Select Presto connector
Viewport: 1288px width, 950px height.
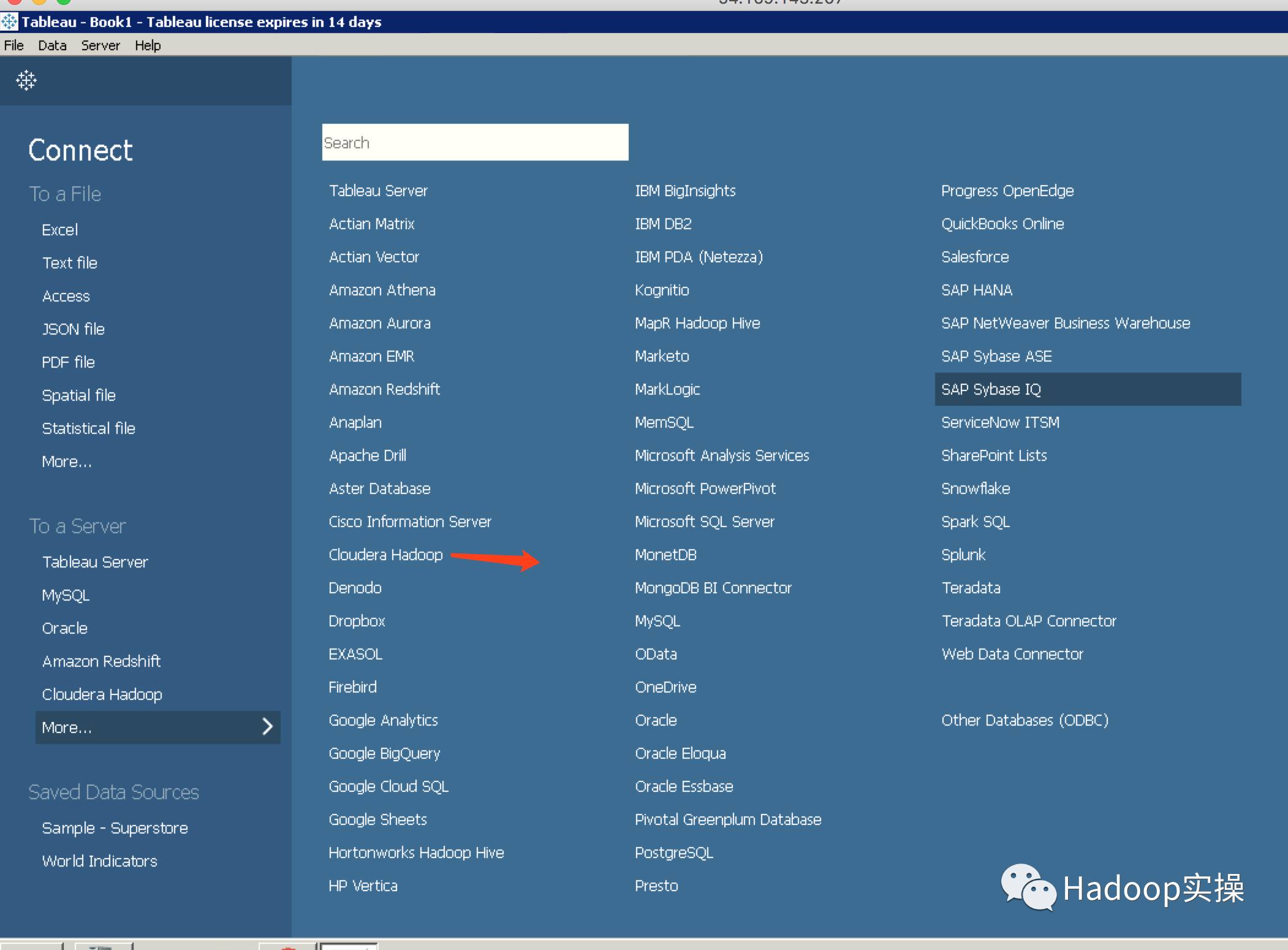(657, 886)
